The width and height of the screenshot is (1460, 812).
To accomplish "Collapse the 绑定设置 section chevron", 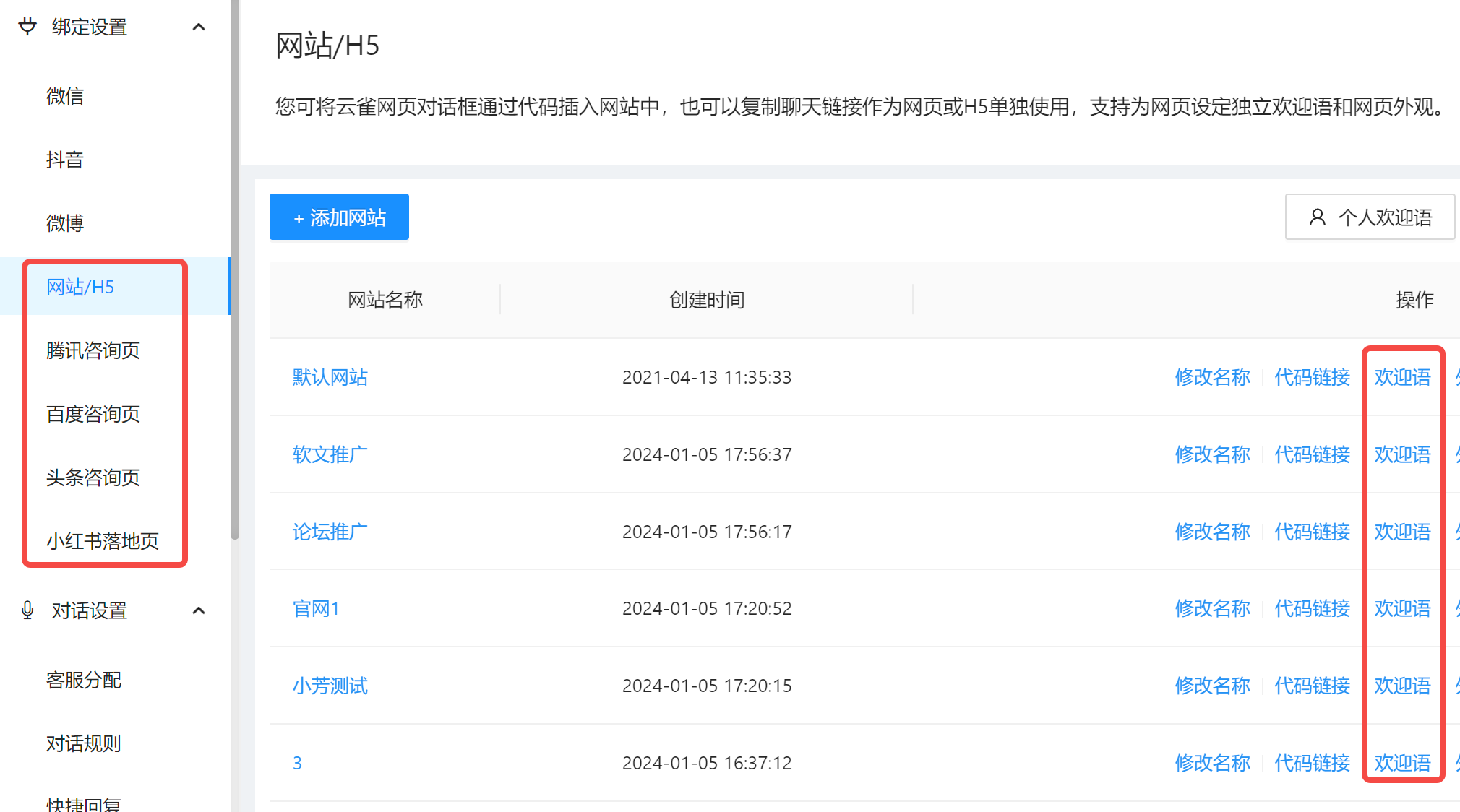I will [199, 27].
